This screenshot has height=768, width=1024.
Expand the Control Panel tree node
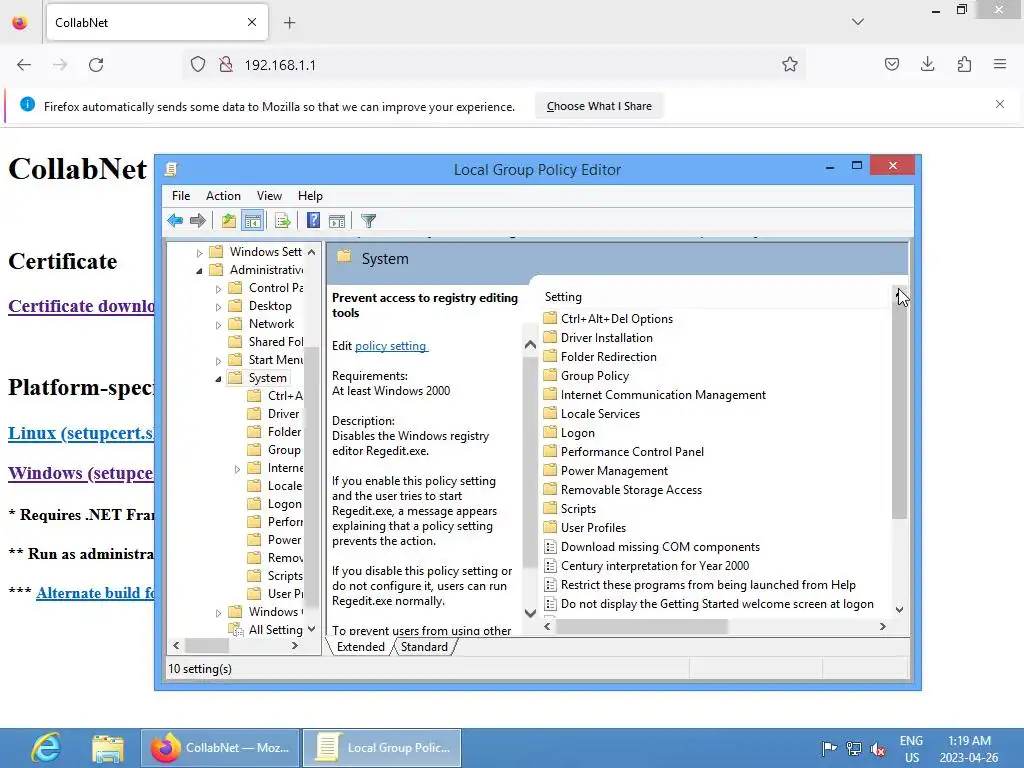pyautogui.click(x=219, y=289)
